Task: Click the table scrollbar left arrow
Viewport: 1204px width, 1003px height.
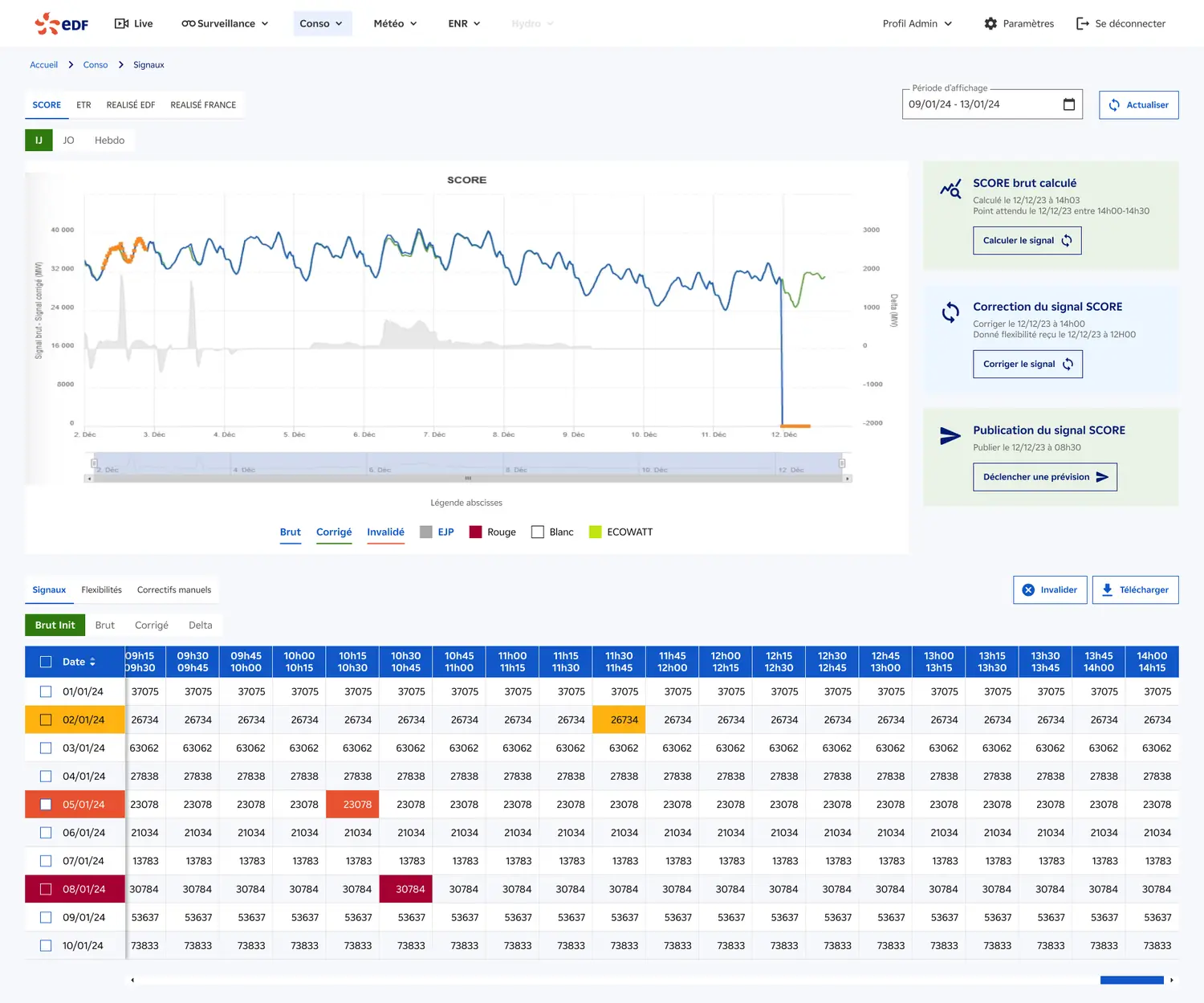Action: click(x=132, y=980)
